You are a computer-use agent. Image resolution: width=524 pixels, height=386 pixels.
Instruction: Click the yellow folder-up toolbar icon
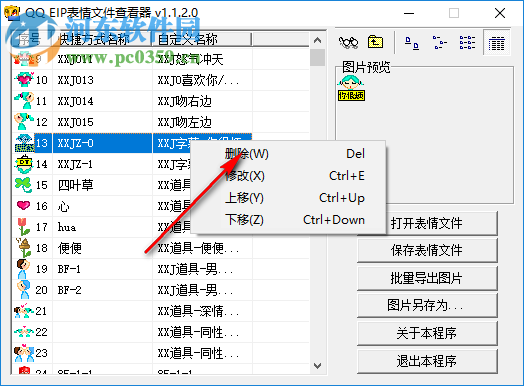tap(376, 42)
